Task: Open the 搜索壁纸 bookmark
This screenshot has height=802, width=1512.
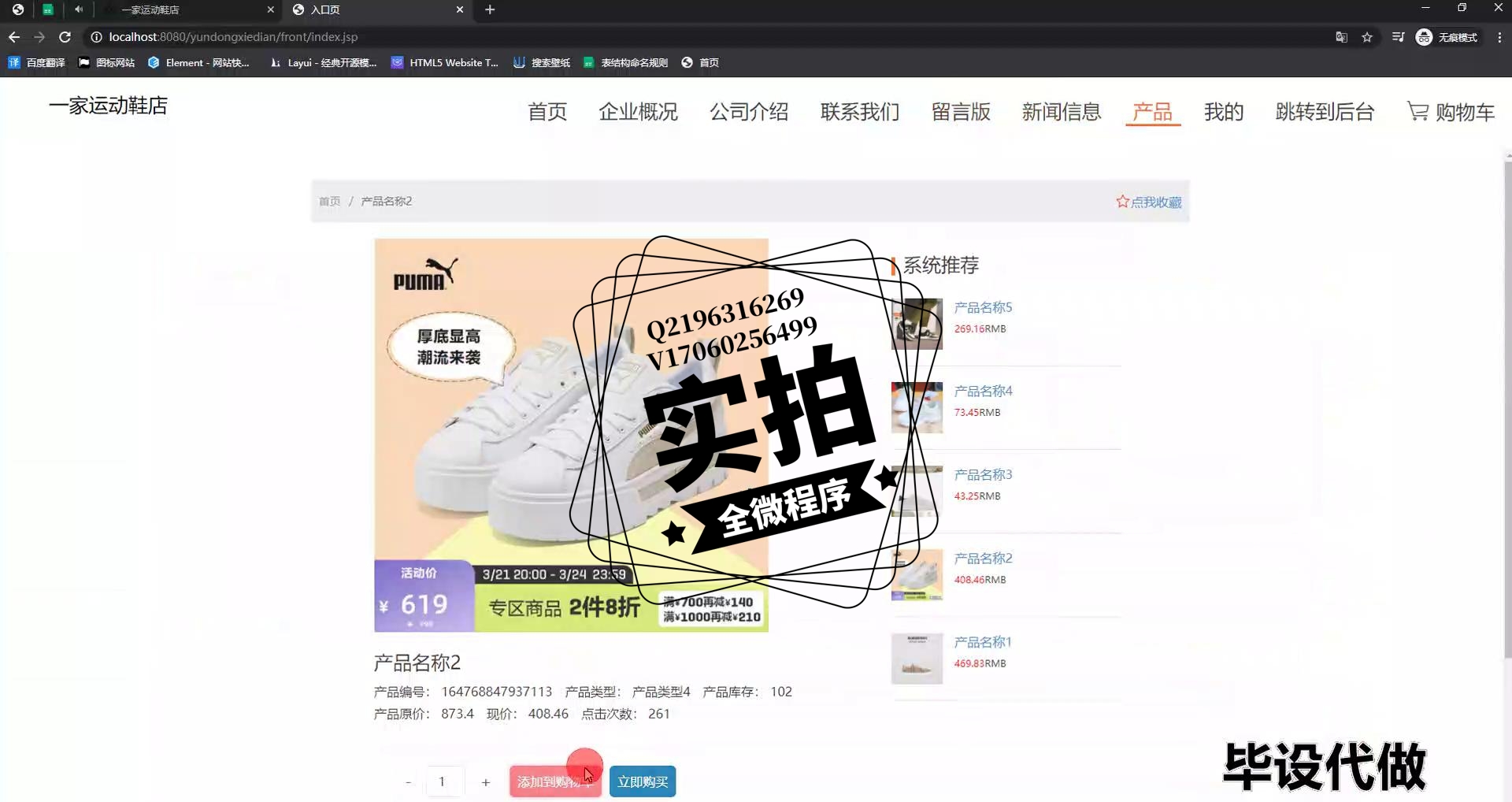Action: point(542,62)
